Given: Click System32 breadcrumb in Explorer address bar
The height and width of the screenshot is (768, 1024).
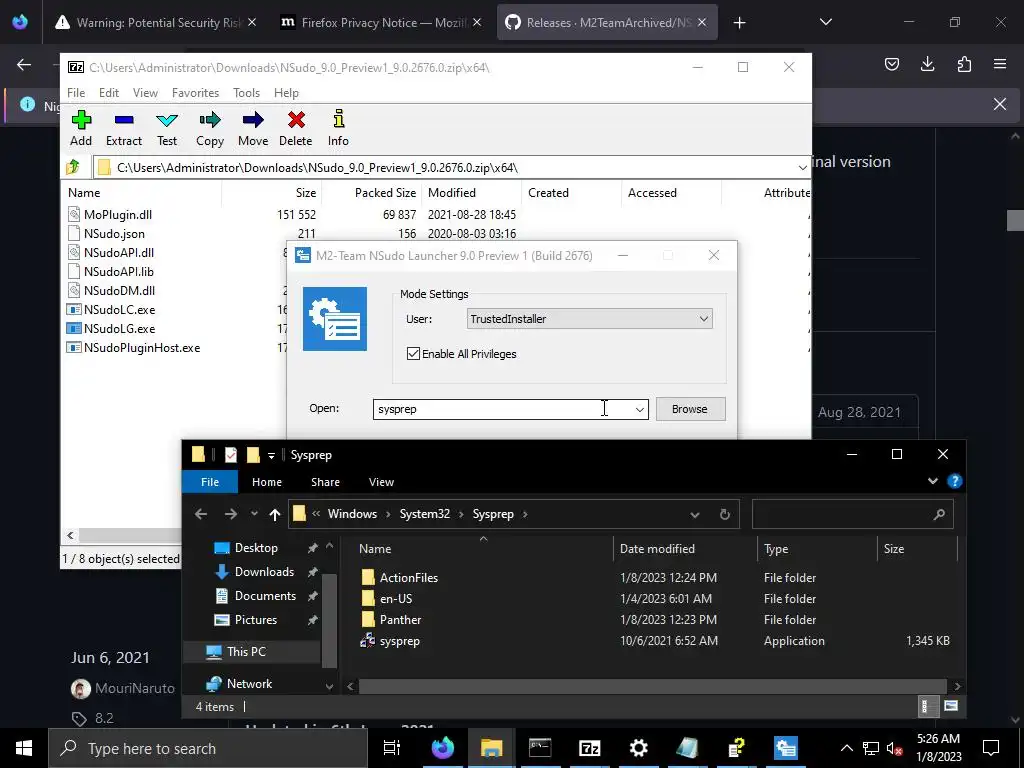Looking at the screenshot, I should [x=424, y=514].
